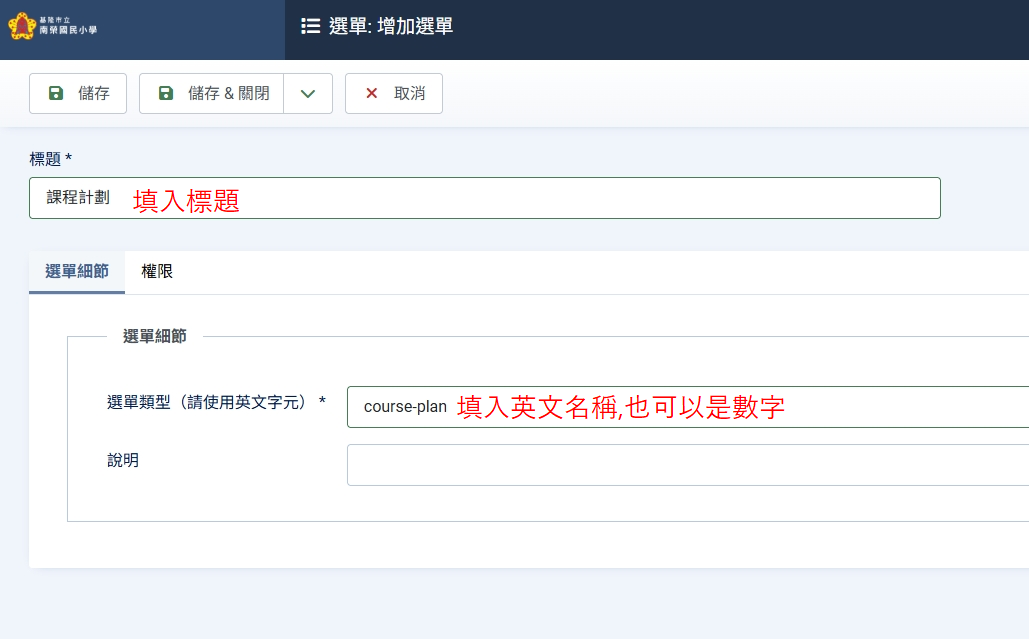Click the red X icon on 取消
Image resolution: width=1029 pixels, height=639 pixels.
[372, 93]
